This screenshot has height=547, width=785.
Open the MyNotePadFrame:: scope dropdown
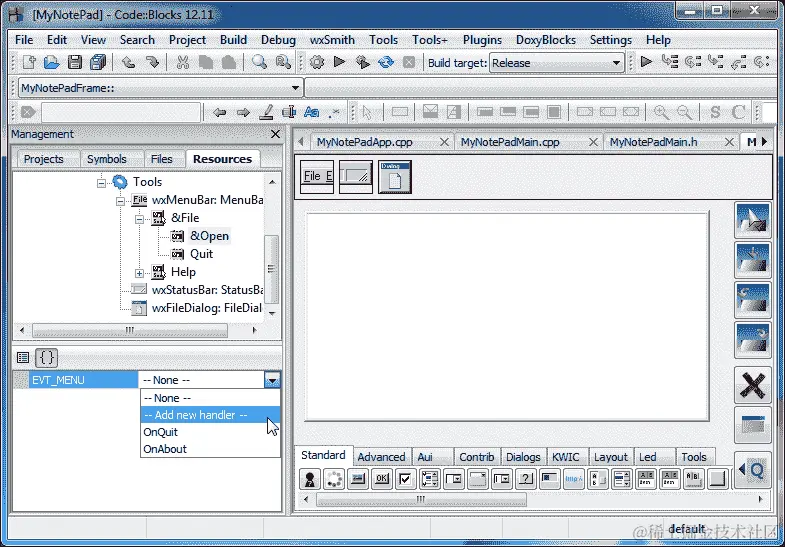point(160,88)
